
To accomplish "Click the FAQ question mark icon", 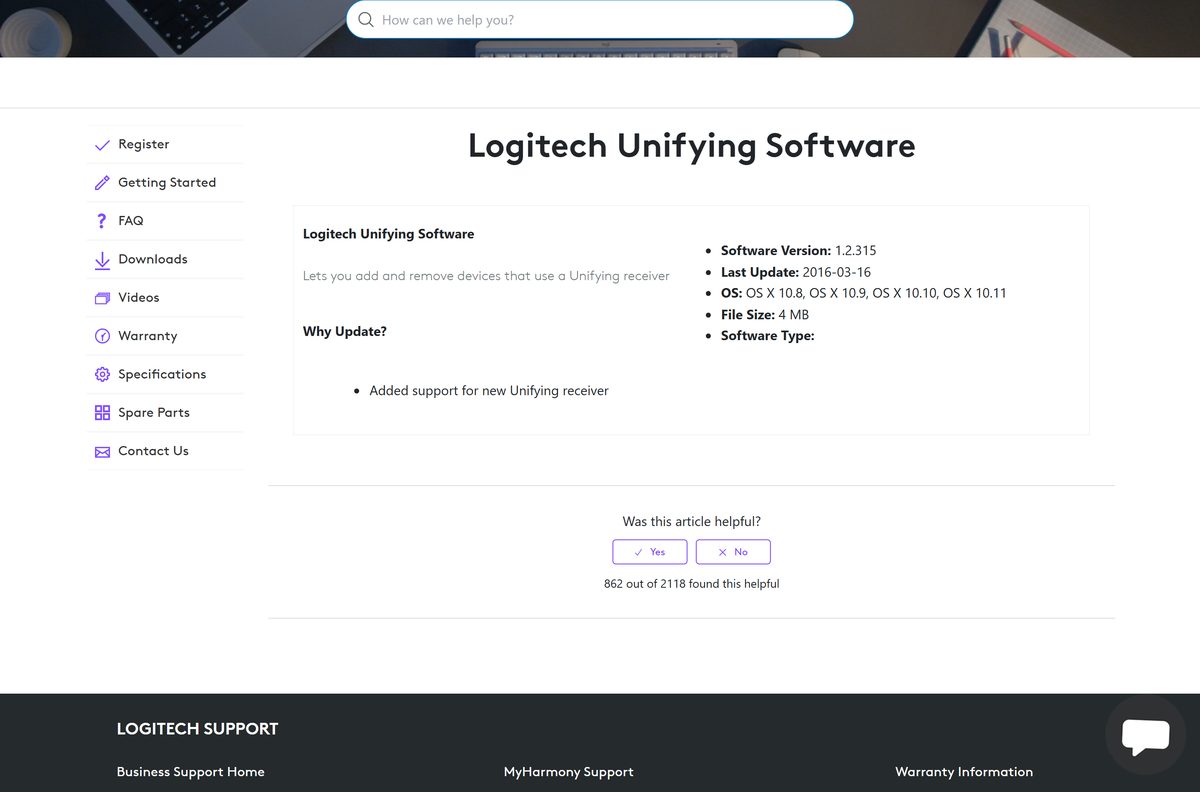I will [102, 221].
